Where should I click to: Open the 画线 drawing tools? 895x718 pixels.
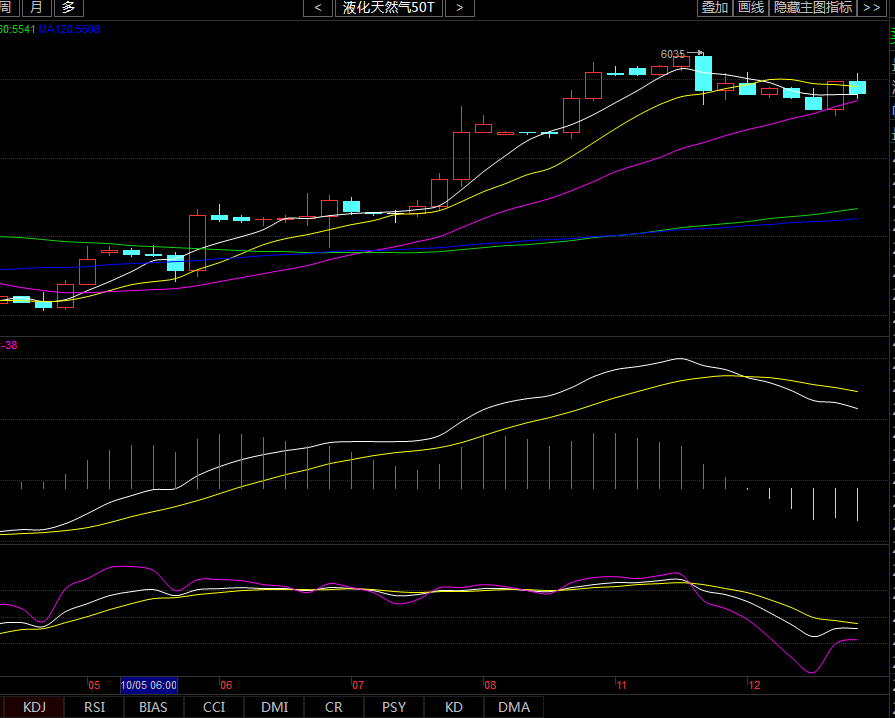(x=750, y=8)
